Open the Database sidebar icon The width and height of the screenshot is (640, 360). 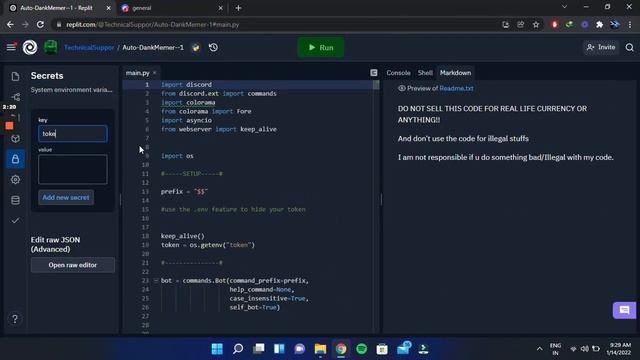point(16,200)
